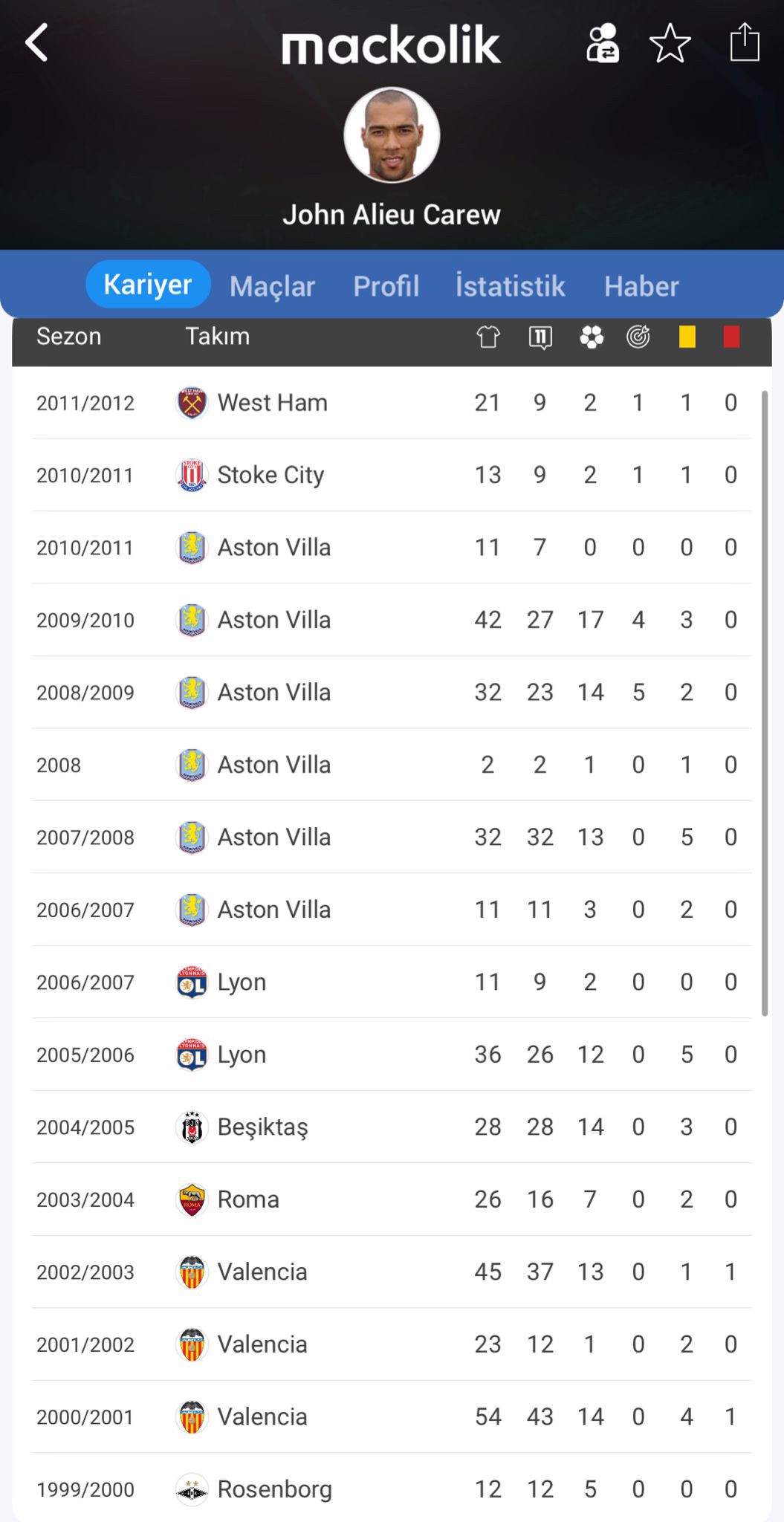
Task: Tap the share icon
Action: pyautogui.click(x=744, y=42)
